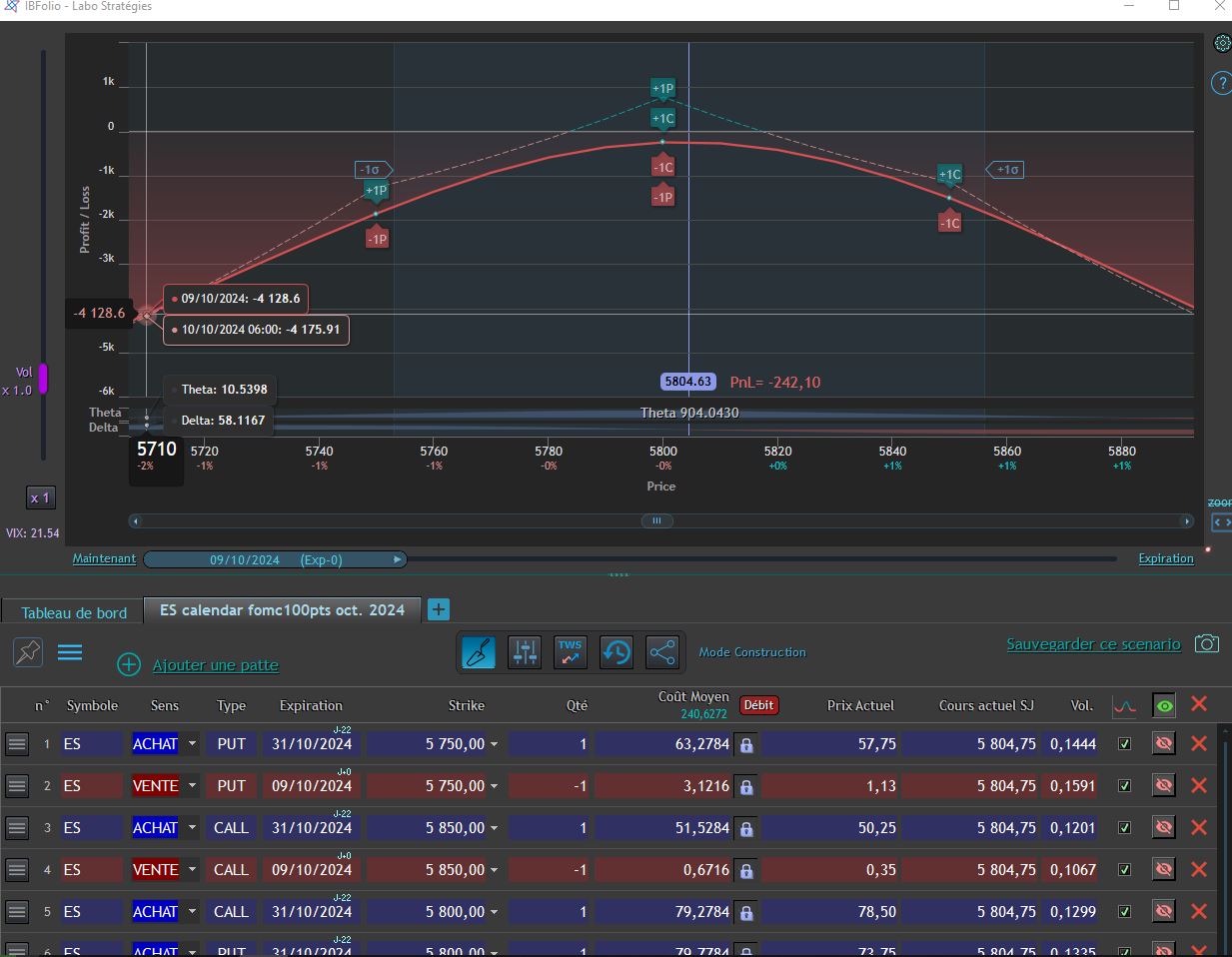Click the drag handle of leg row 3
Screen dimensions: 1232x957
point(17,827)
